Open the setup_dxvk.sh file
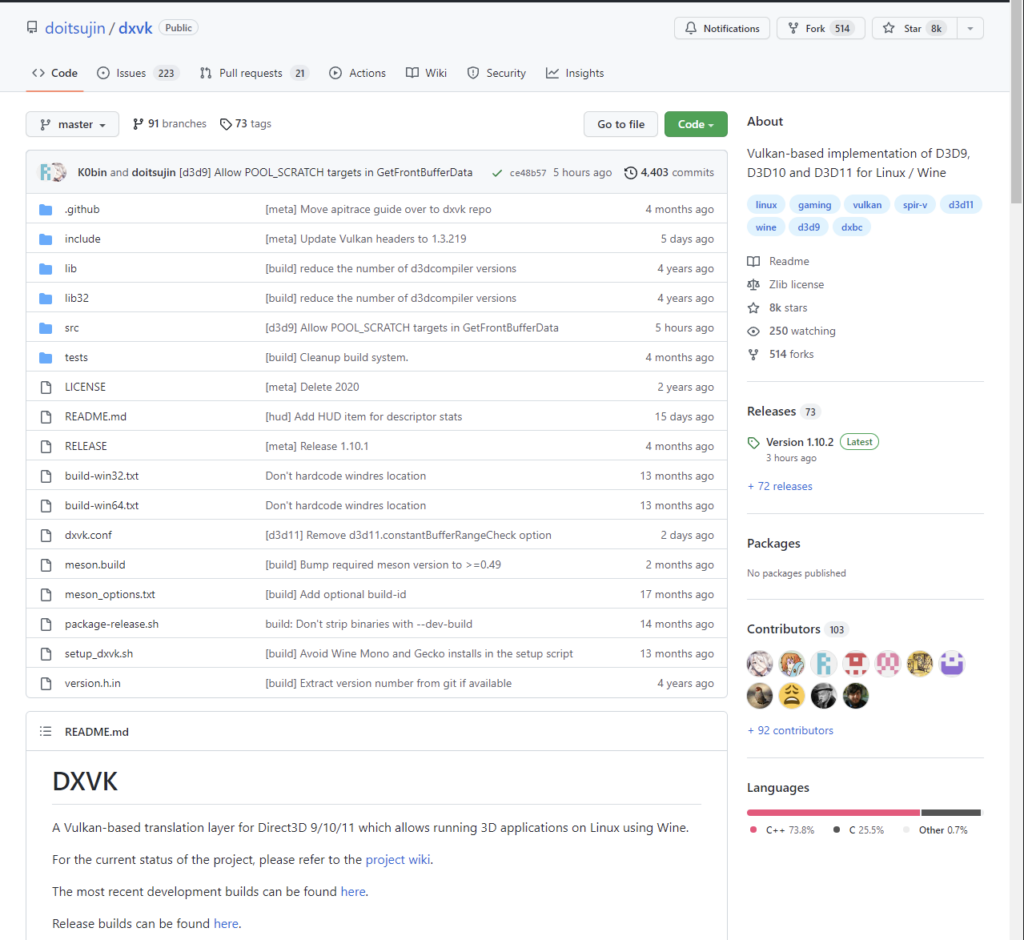The height and width of the screenshot is (940, 1024). pos(99,654)
